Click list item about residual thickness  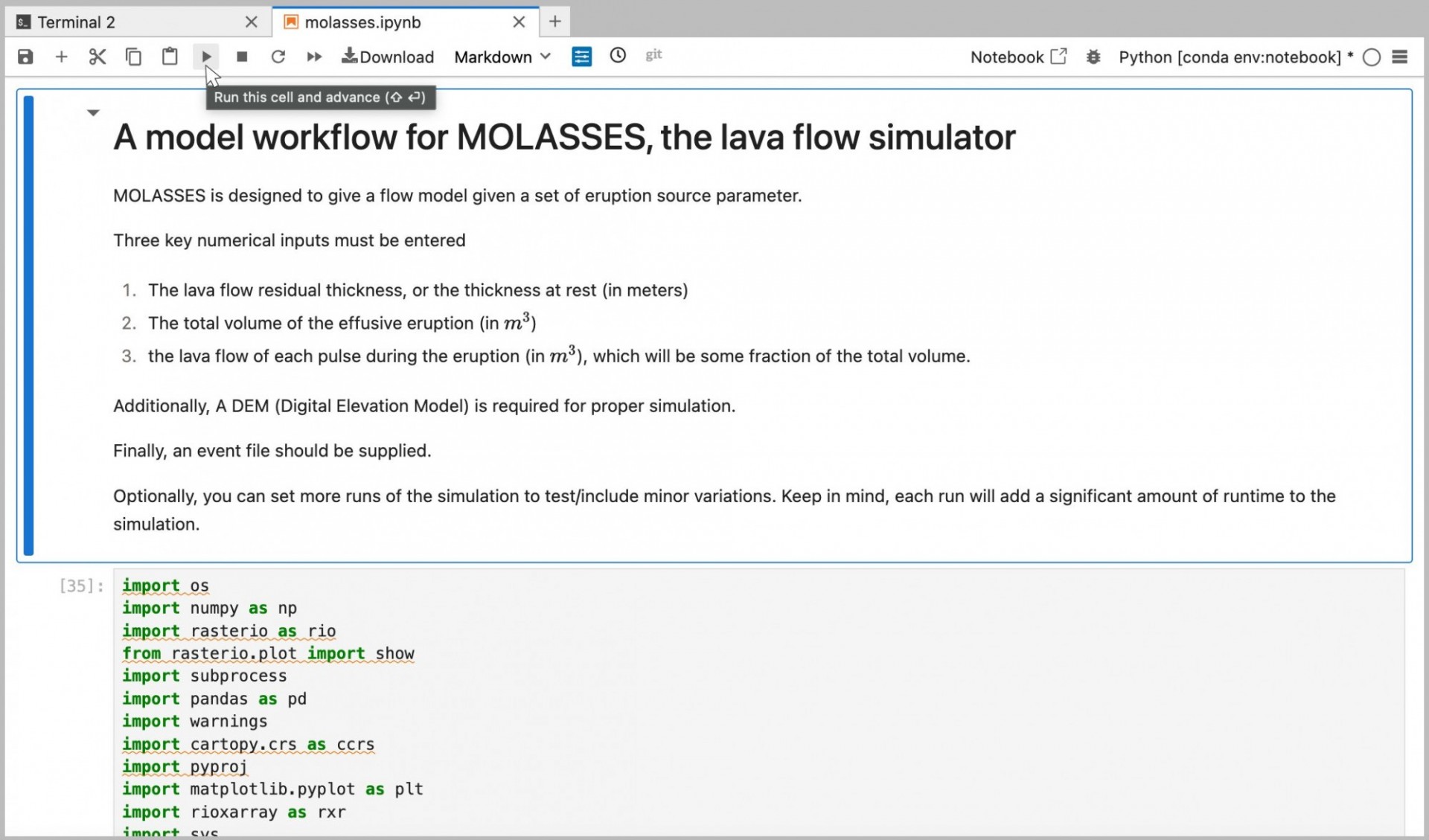[418, 290]
